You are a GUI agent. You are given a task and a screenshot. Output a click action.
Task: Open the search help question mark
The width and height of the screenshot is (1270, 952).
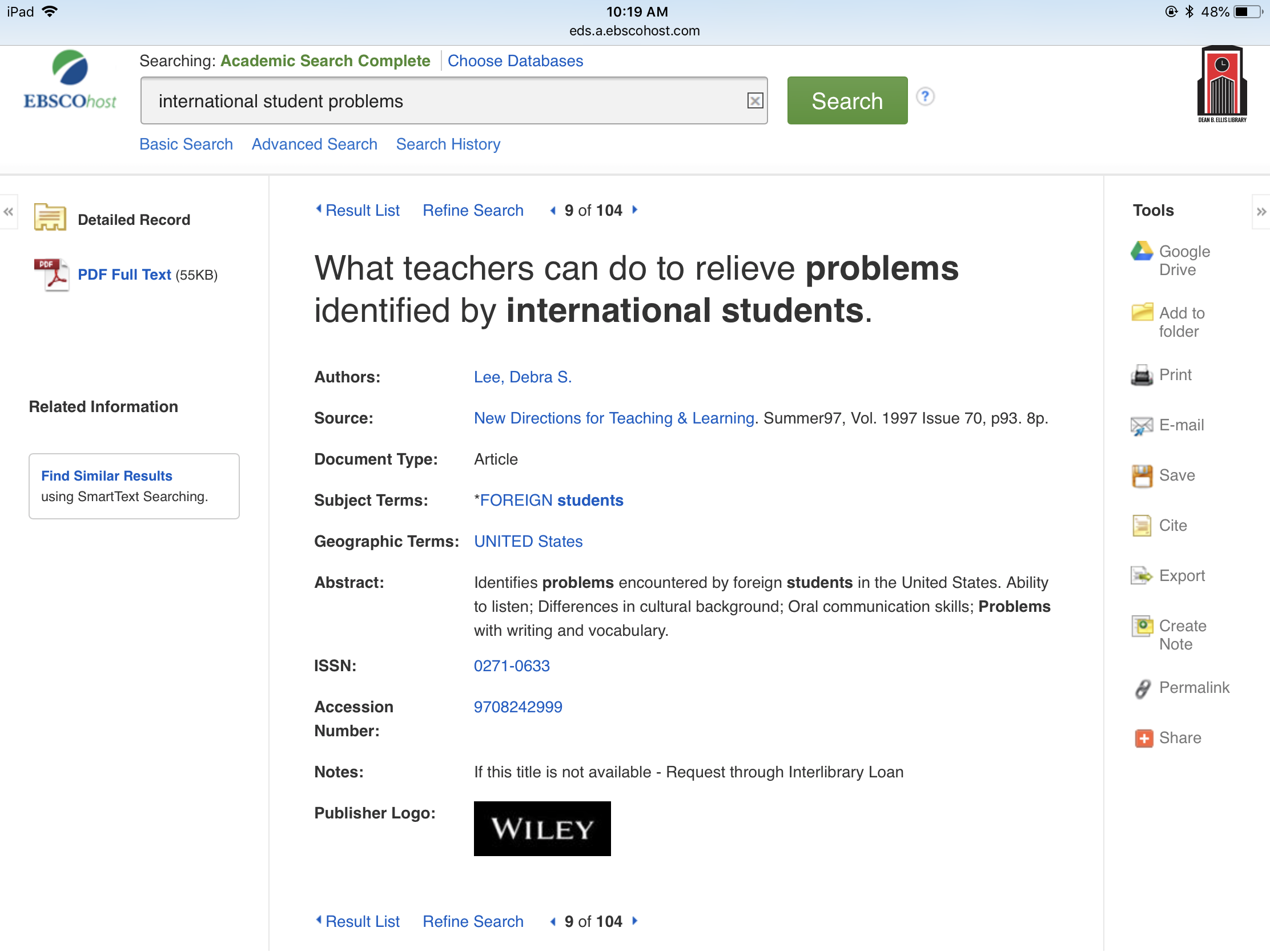[x=926, y=96]
